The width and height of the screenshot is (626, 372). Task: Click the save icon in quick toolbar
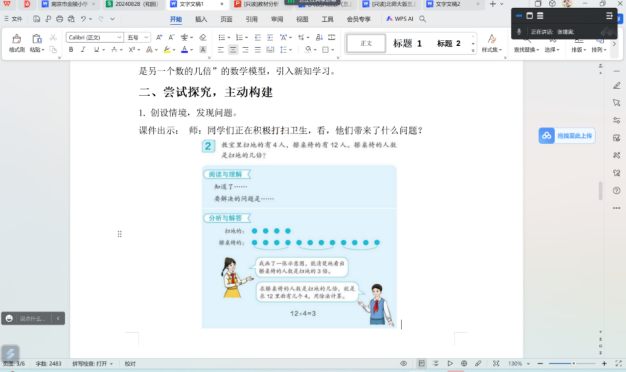click(36, 19)
